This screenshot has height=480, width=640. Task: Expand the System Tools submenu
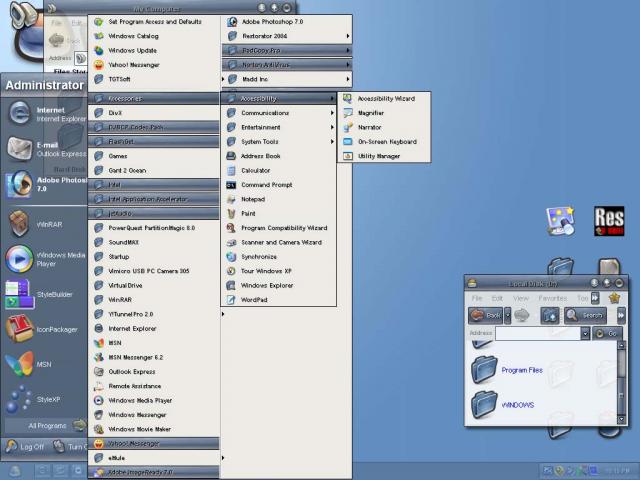[x=278, y=142]
